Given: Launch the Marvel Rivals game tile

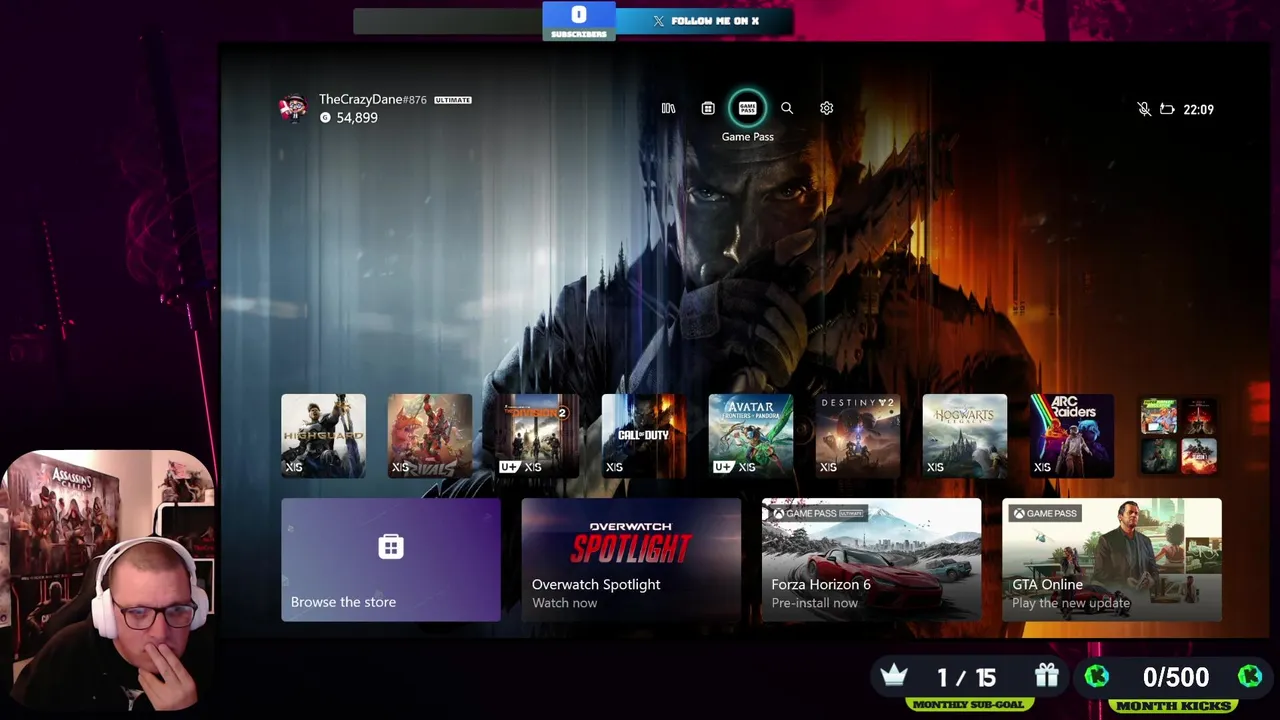Looking at the screenshot, I should coord(430,436).
